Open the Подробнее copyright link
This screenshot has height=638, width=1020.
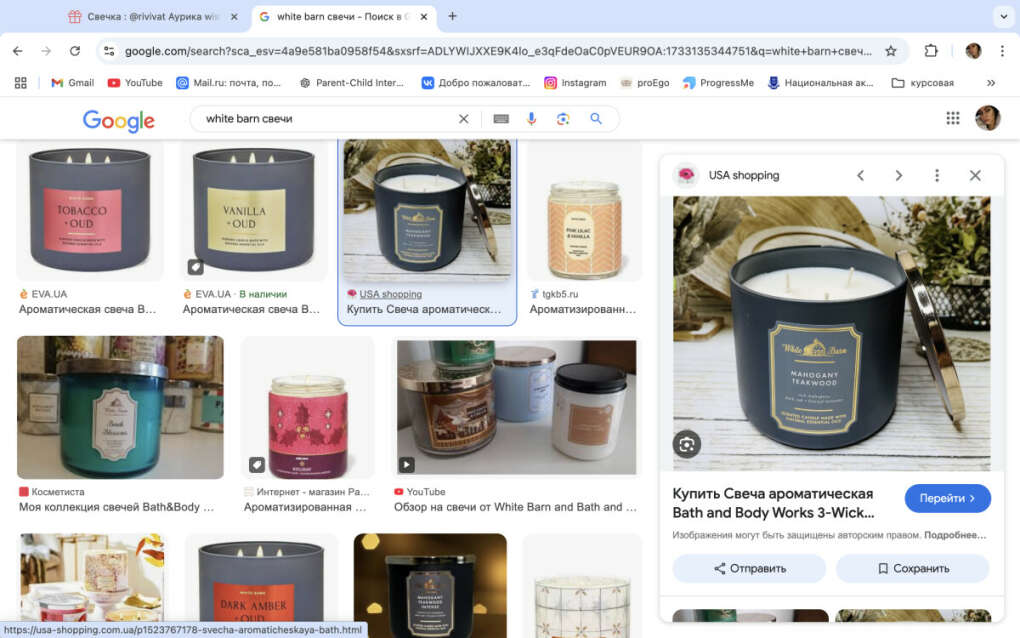(955, 535)
